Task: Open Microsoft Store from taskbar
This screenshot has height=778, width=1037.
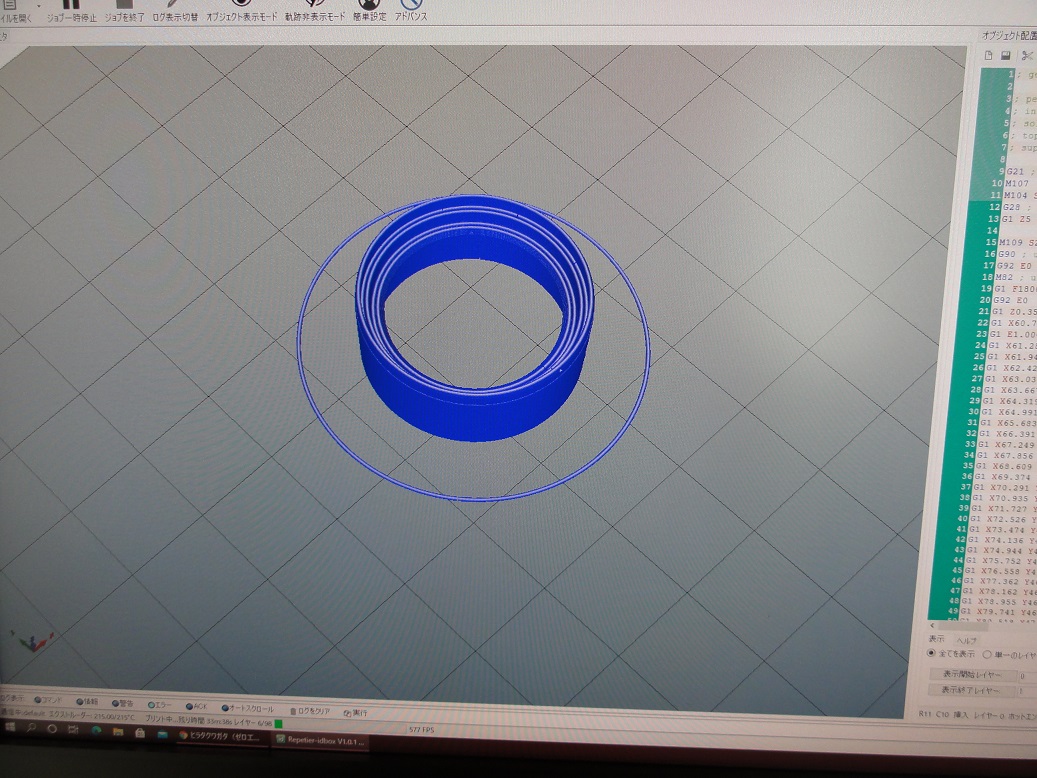Action: pyautogui.click(x=140, y=733)
